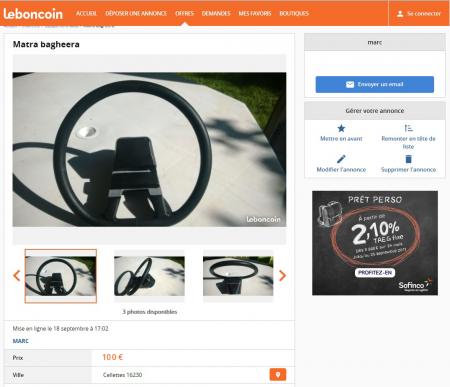
Task: Open the orange map pin location button
Action: point(278,375)
